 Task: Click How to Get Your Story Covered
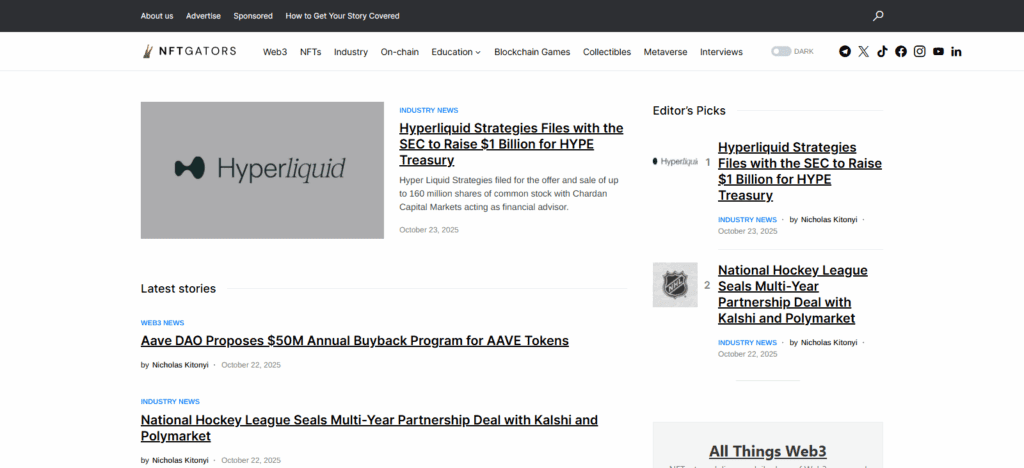[x=342, y=16]
